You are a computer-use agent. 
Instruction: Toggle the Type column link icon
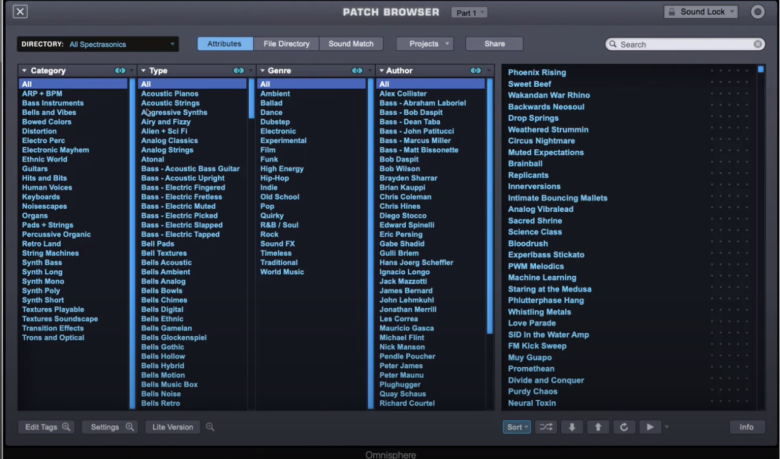point(239,71)
